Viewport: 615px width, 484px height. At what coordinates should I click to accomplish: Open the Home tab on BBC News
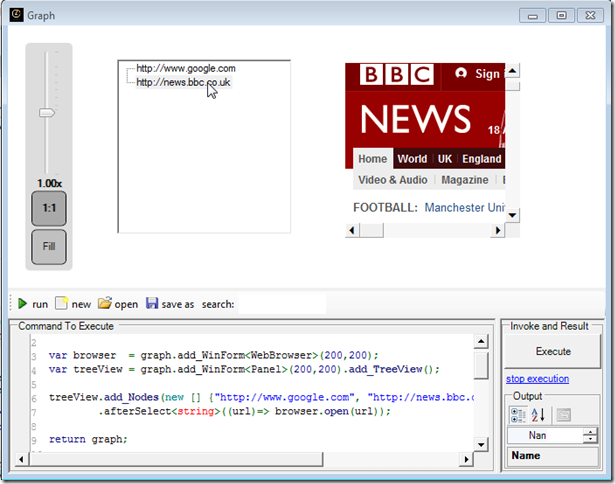click(373, 159)
